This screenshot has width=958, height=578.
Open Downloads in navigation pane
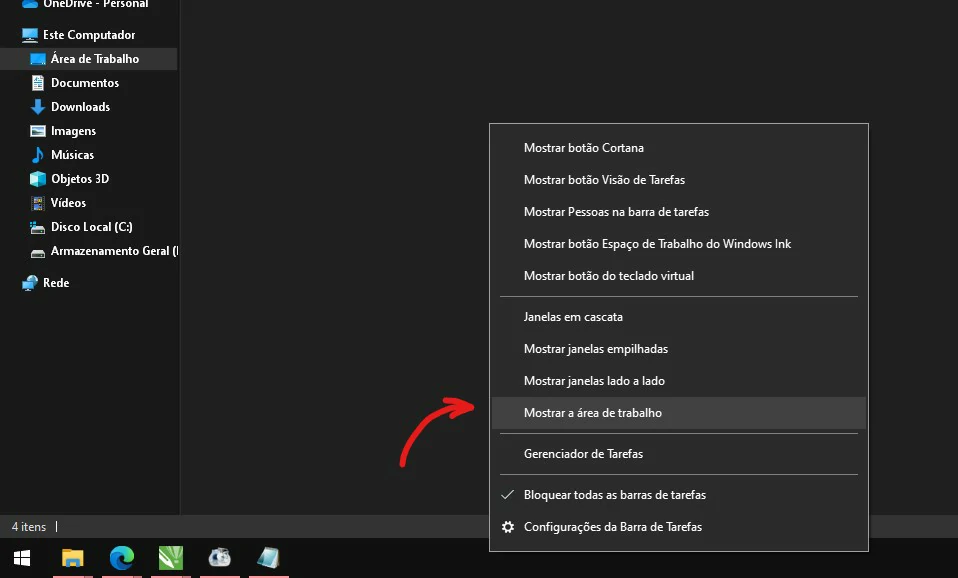(x=81, y=106)
